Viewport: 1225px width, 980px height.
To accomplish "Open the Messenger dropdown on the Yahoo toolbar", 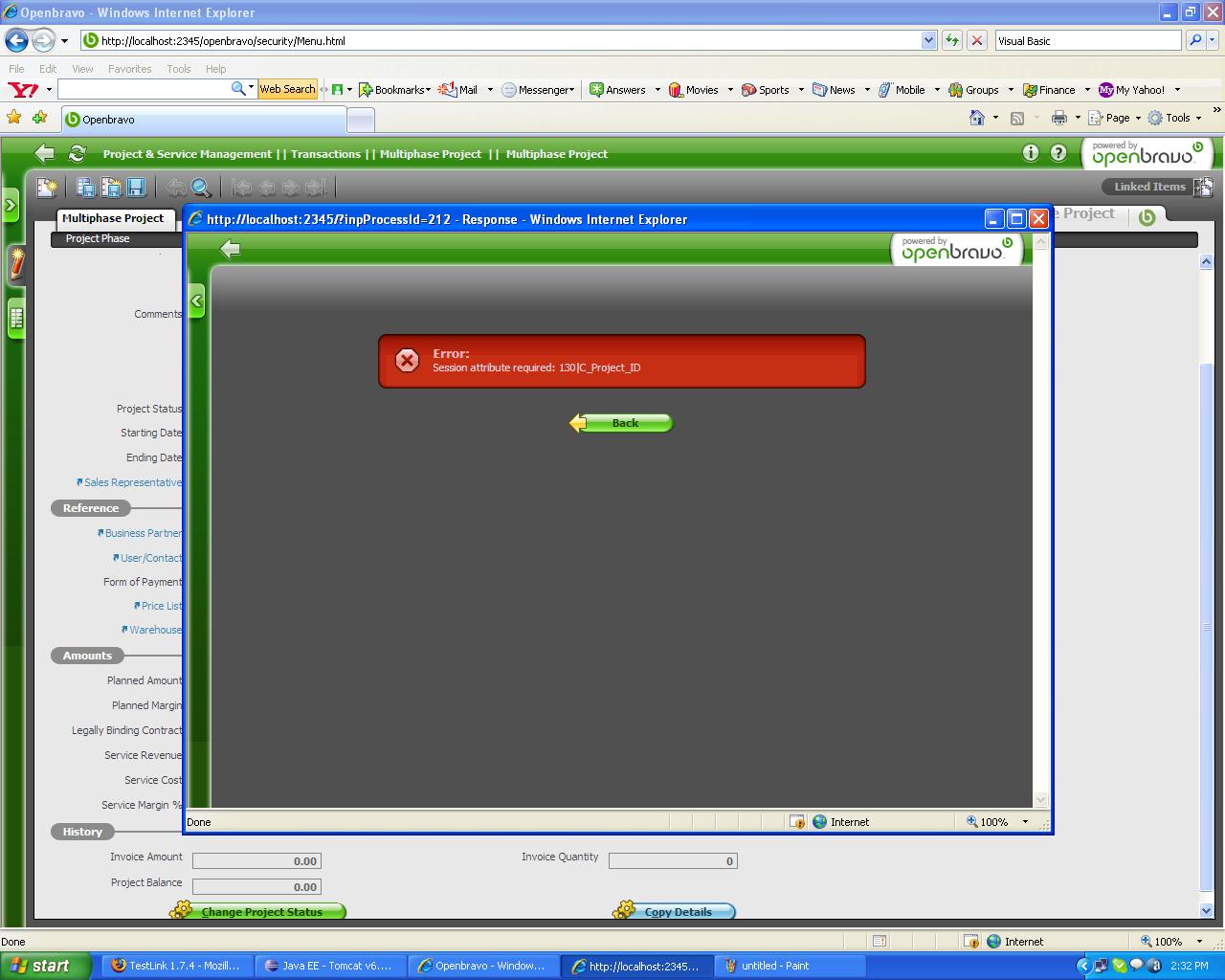I will click(539, 90).
